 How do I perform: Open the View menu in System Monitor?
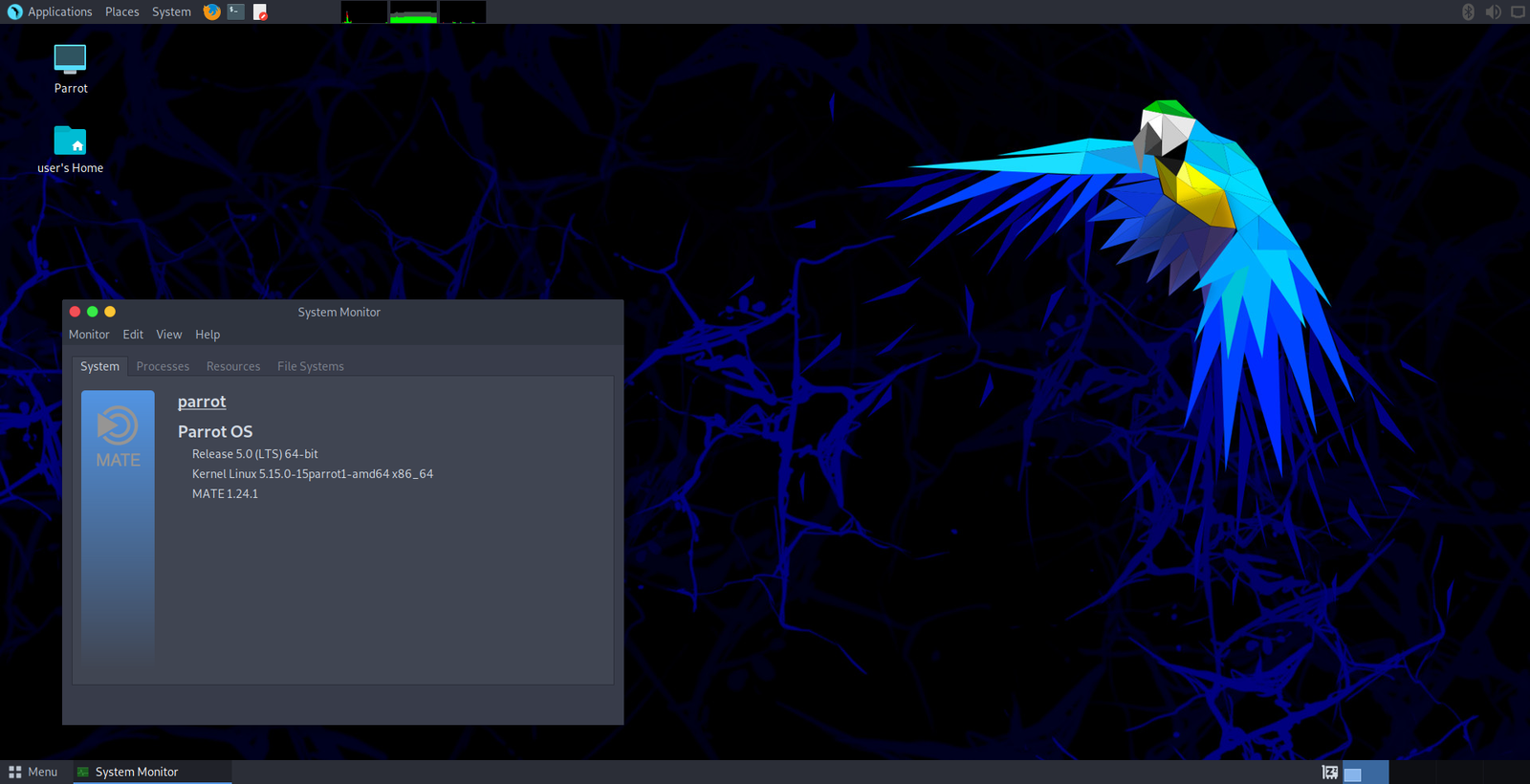click(169, 335)
